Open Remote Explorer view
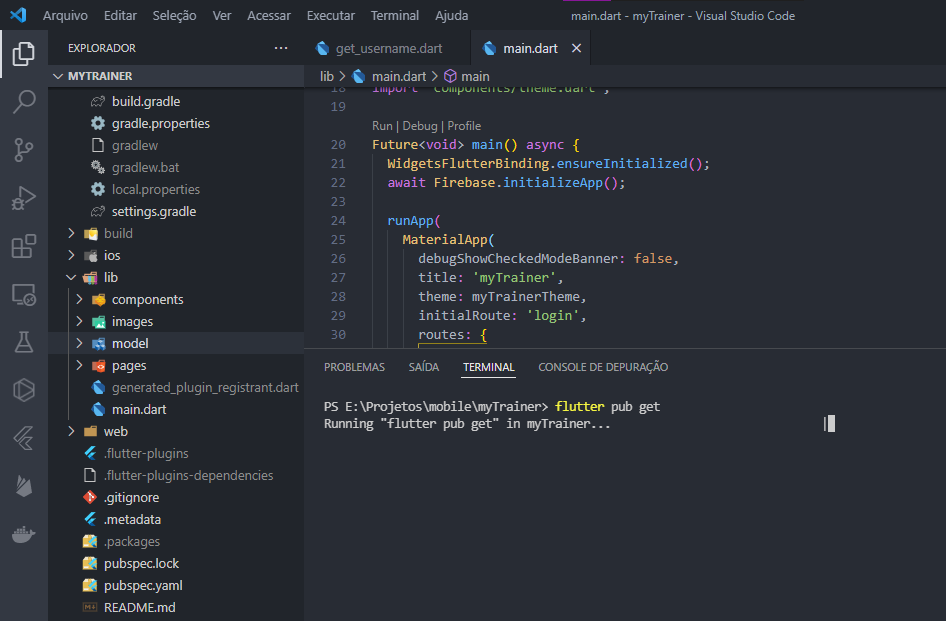The width and height of the screenshot is (946, 621). (24, 295)
